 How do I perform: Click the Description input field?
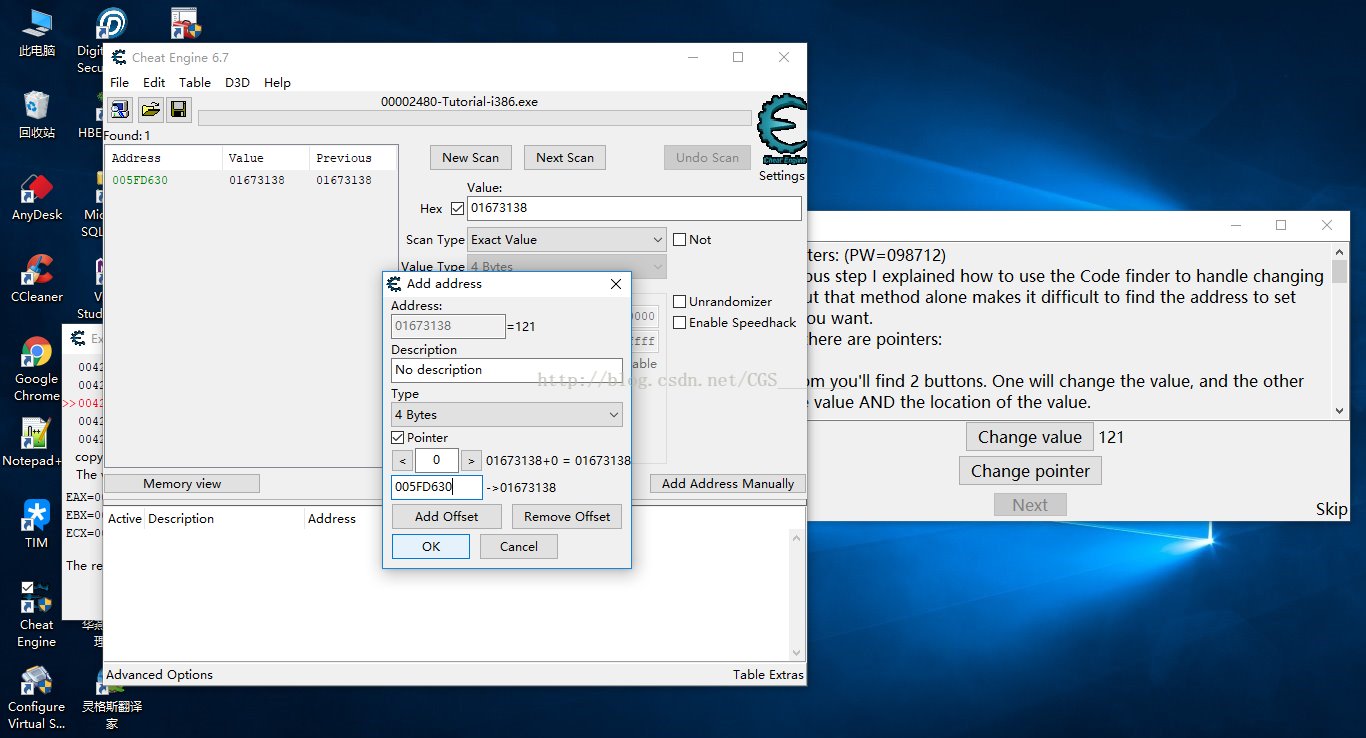click(x=506, y=370)
